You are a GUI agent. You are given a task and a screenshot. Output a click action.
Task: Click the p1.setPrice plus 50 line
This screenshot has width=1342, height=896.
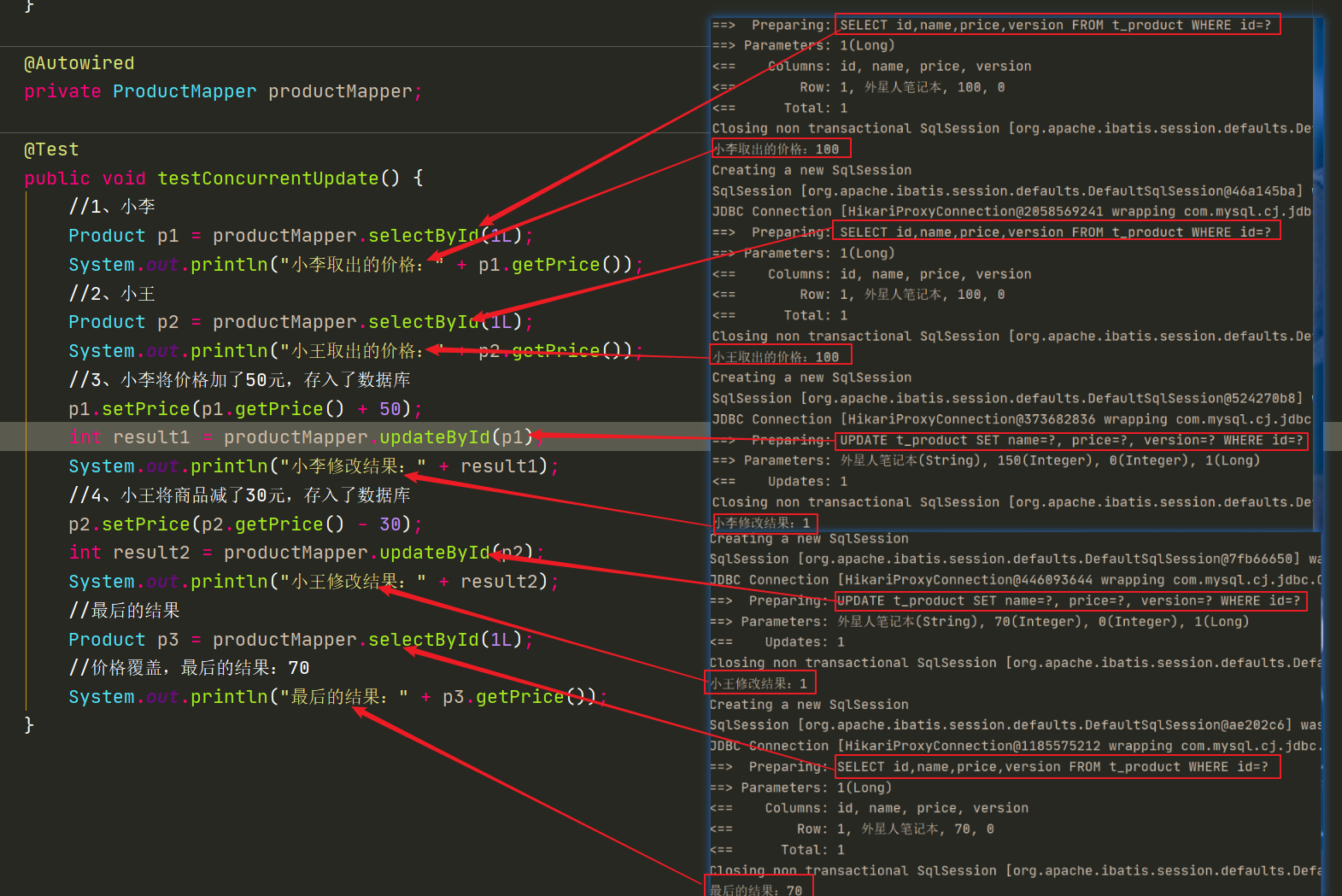pos(245,409)
